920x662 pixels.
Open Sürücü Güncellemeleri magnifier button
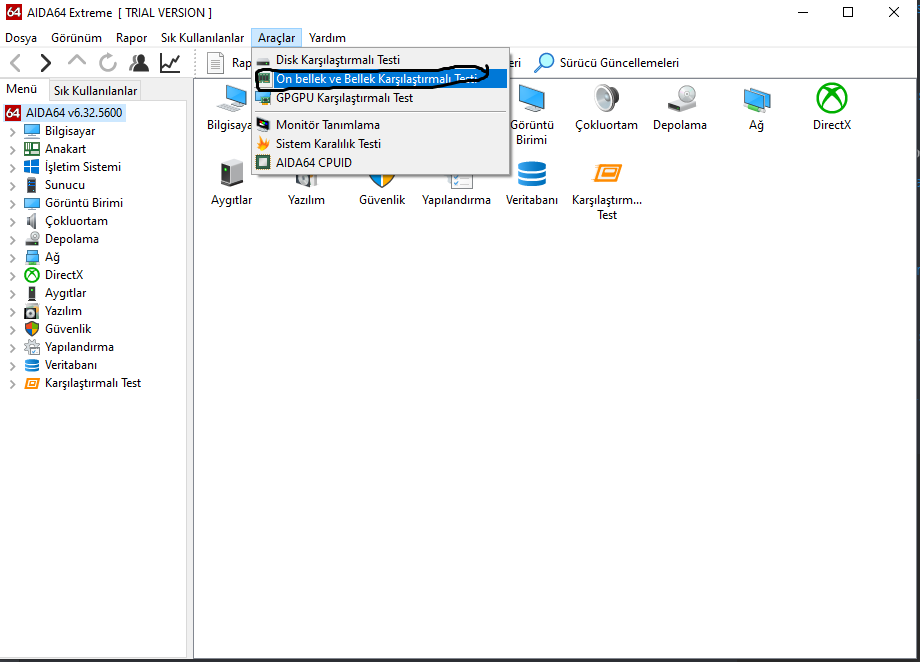click(607, 63)
